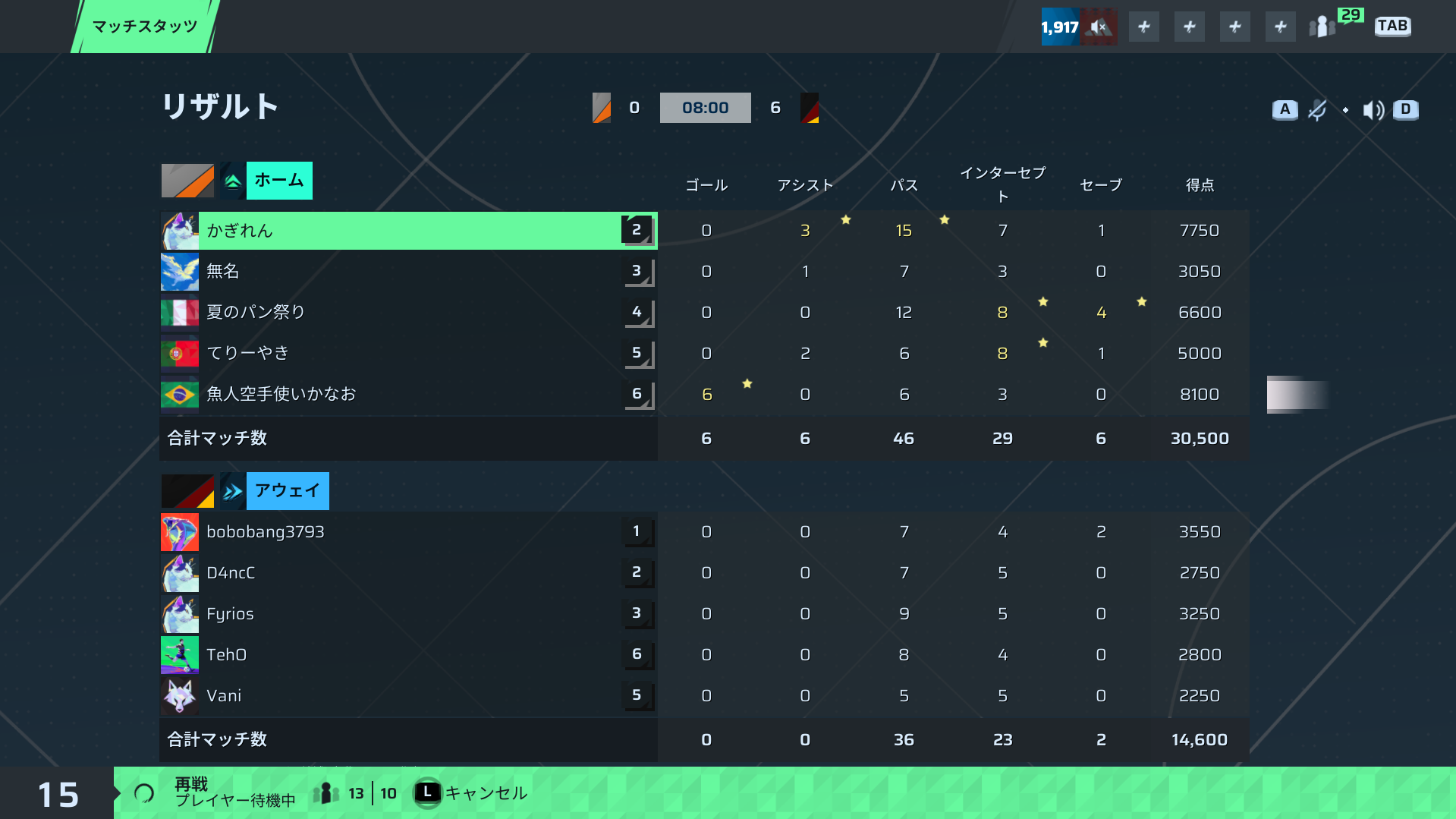Add a friend in the first plus slot

coord(1144,27)
